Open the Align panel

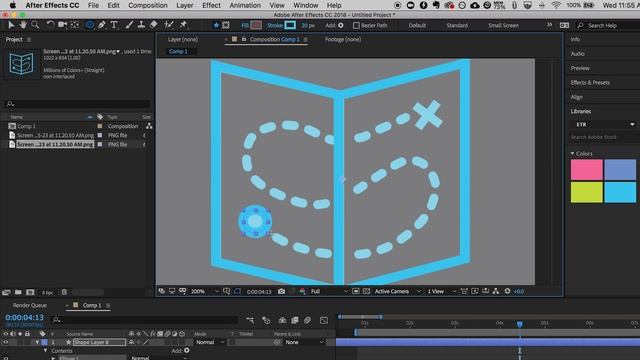[x=576, y=97]
